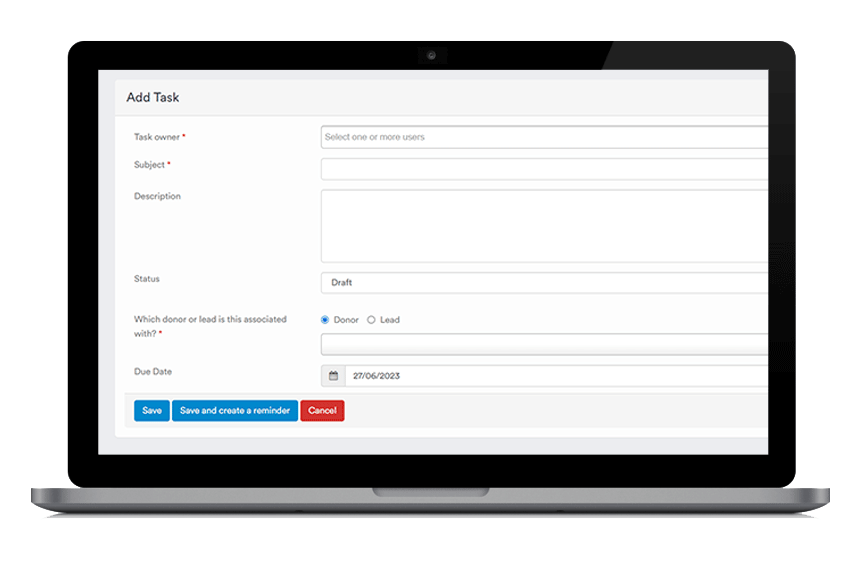Click the Task owner label
860x569 pixels.
click(x=157, y=137)
